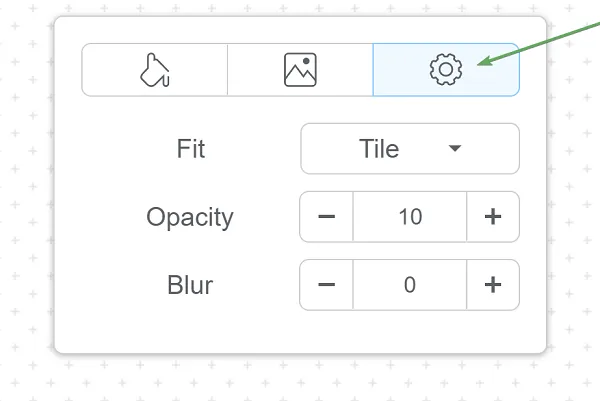Increase opacity with the plus button
This screenshot has height=401, width=600.
point(492,217)
